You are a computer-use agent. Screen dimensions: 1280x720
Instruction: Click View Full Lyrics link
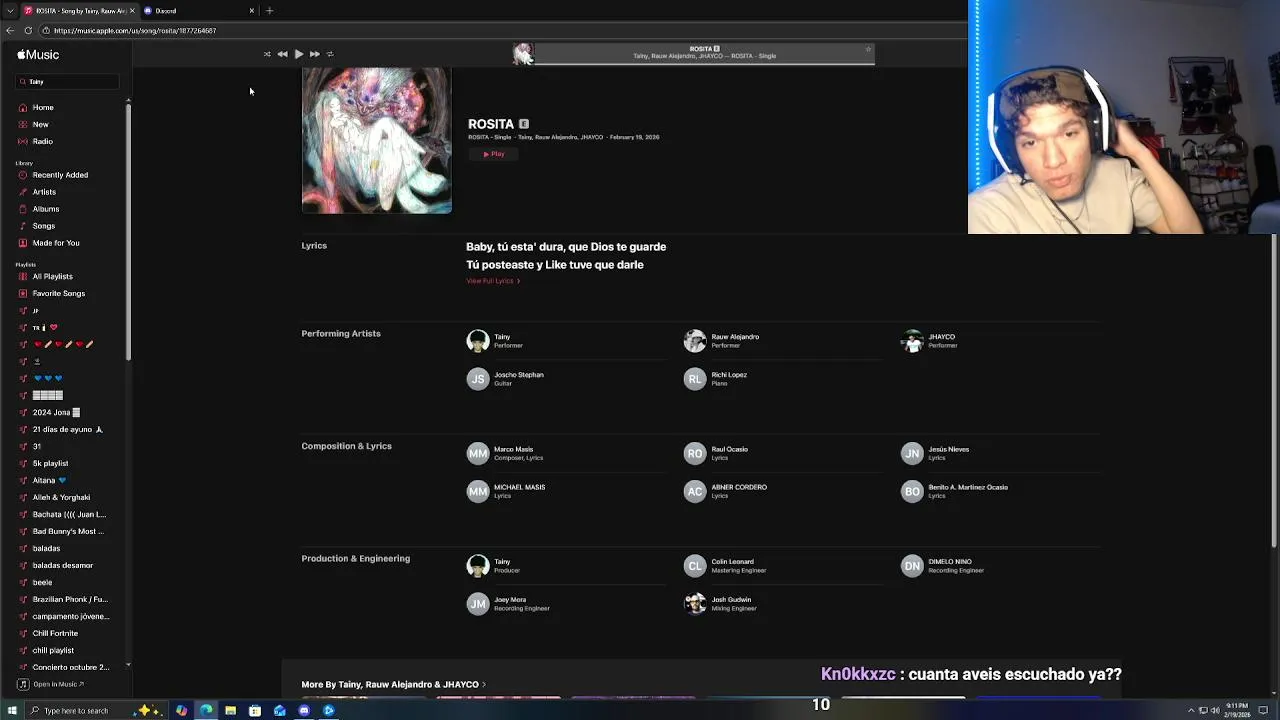(493, 281)
